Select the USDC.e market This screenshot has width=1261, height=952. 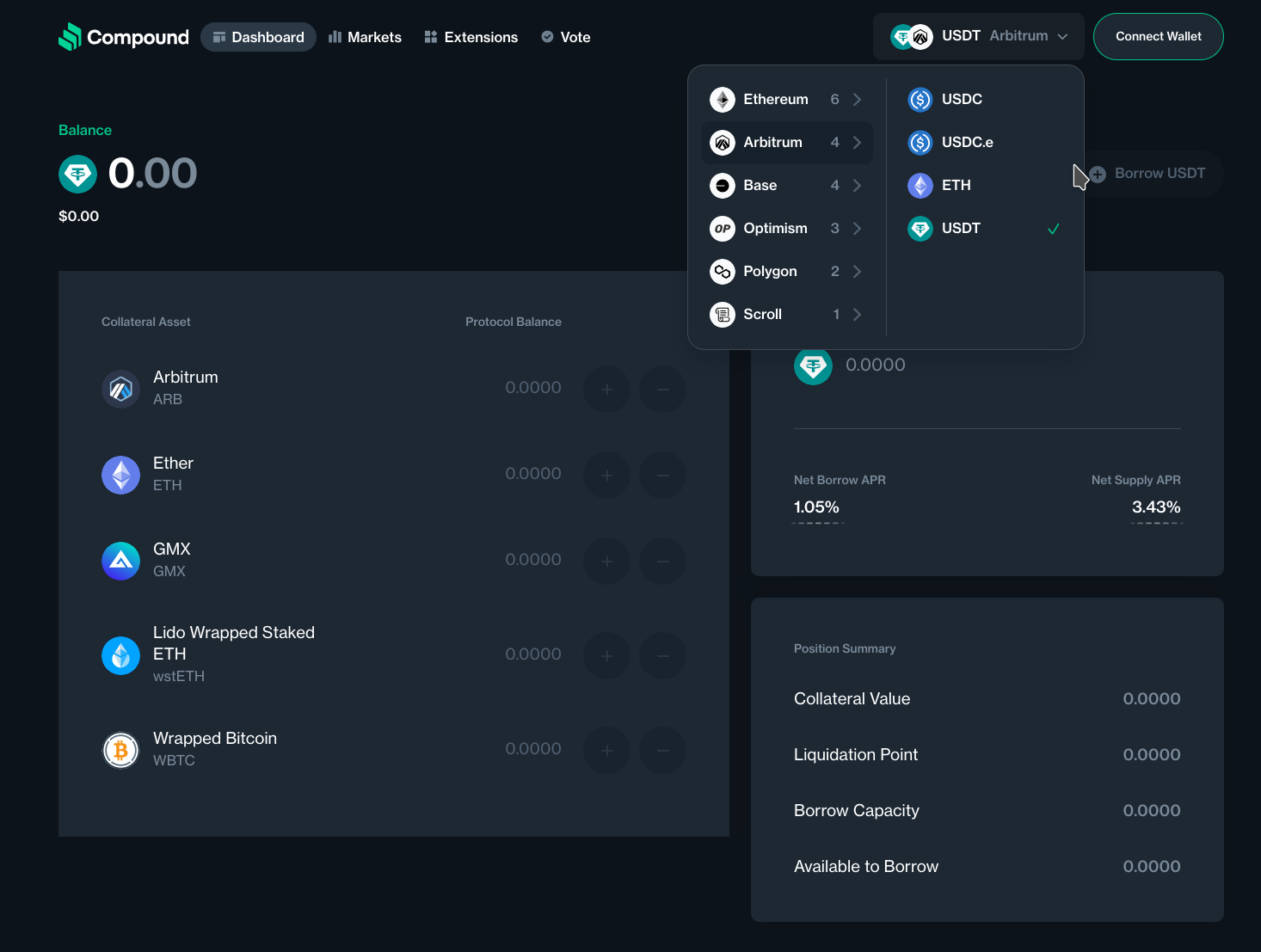tap(985, 143)
